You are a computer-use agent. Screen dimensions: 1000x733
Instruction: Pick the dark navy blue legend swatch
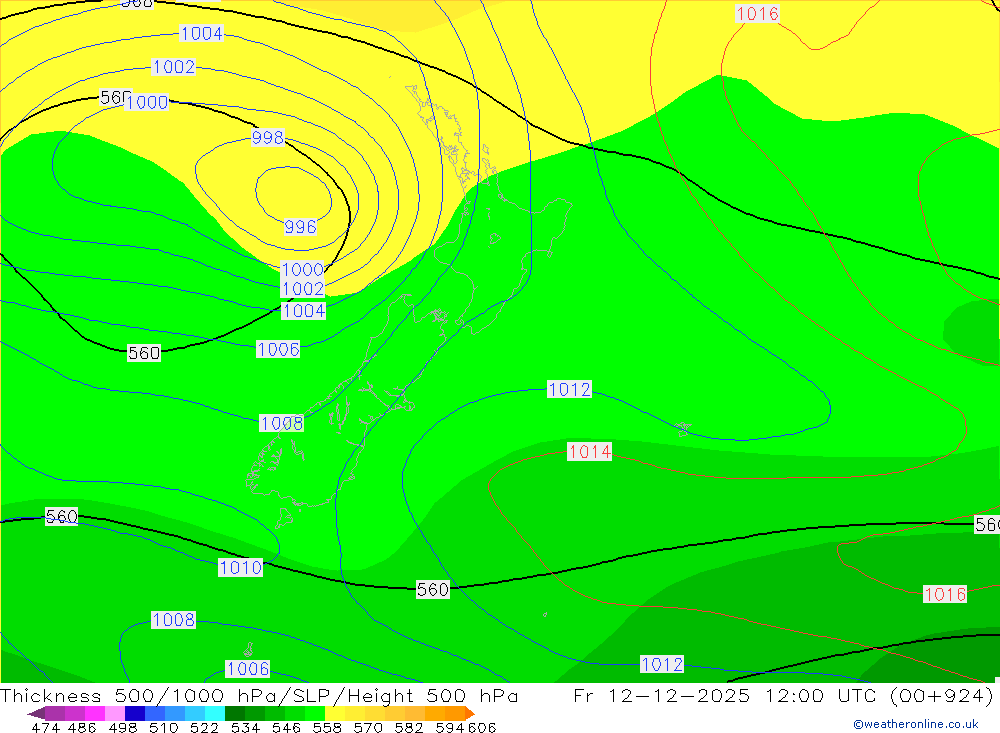click(135, 714)
